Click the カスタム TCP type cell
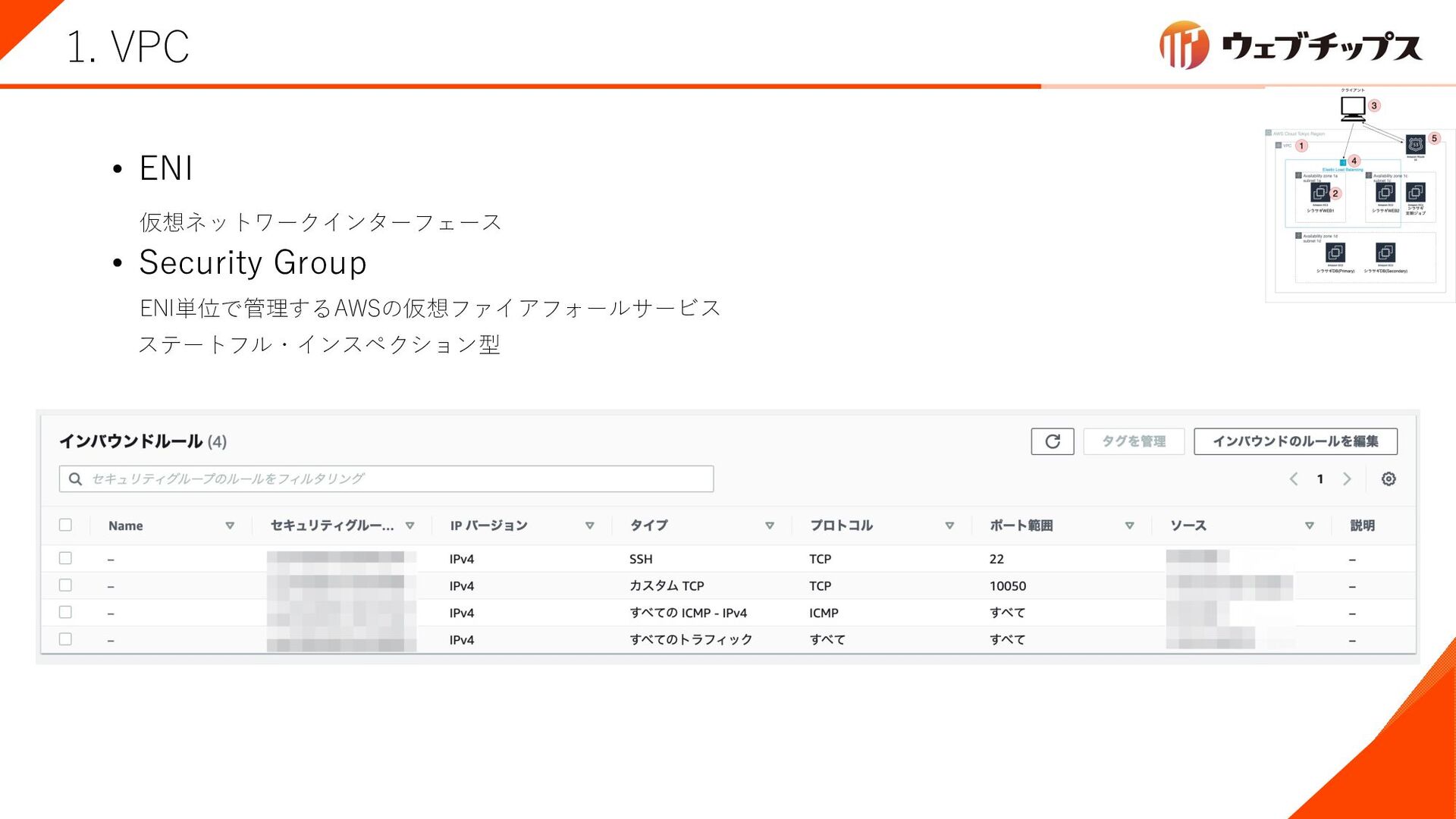Viewport: 1456px width, 819px height. click(667, 586)
